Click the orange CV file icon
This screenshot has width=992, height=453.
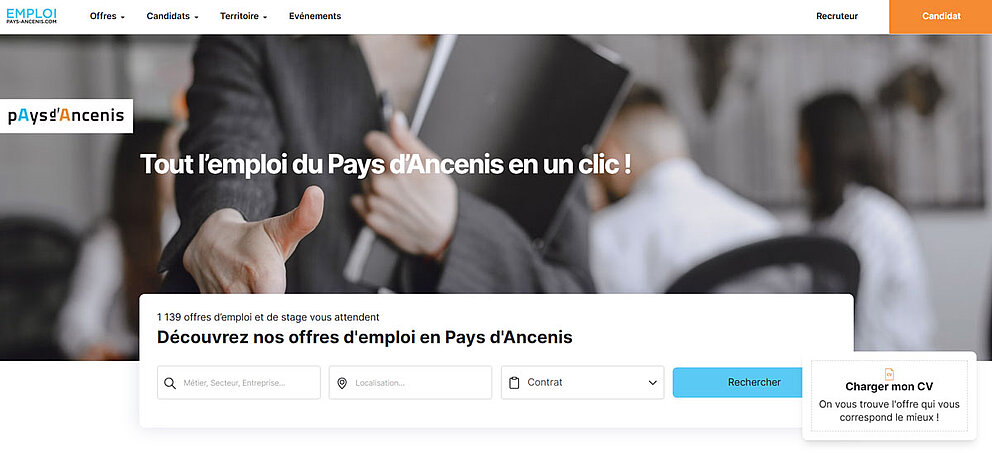point(889,374)
